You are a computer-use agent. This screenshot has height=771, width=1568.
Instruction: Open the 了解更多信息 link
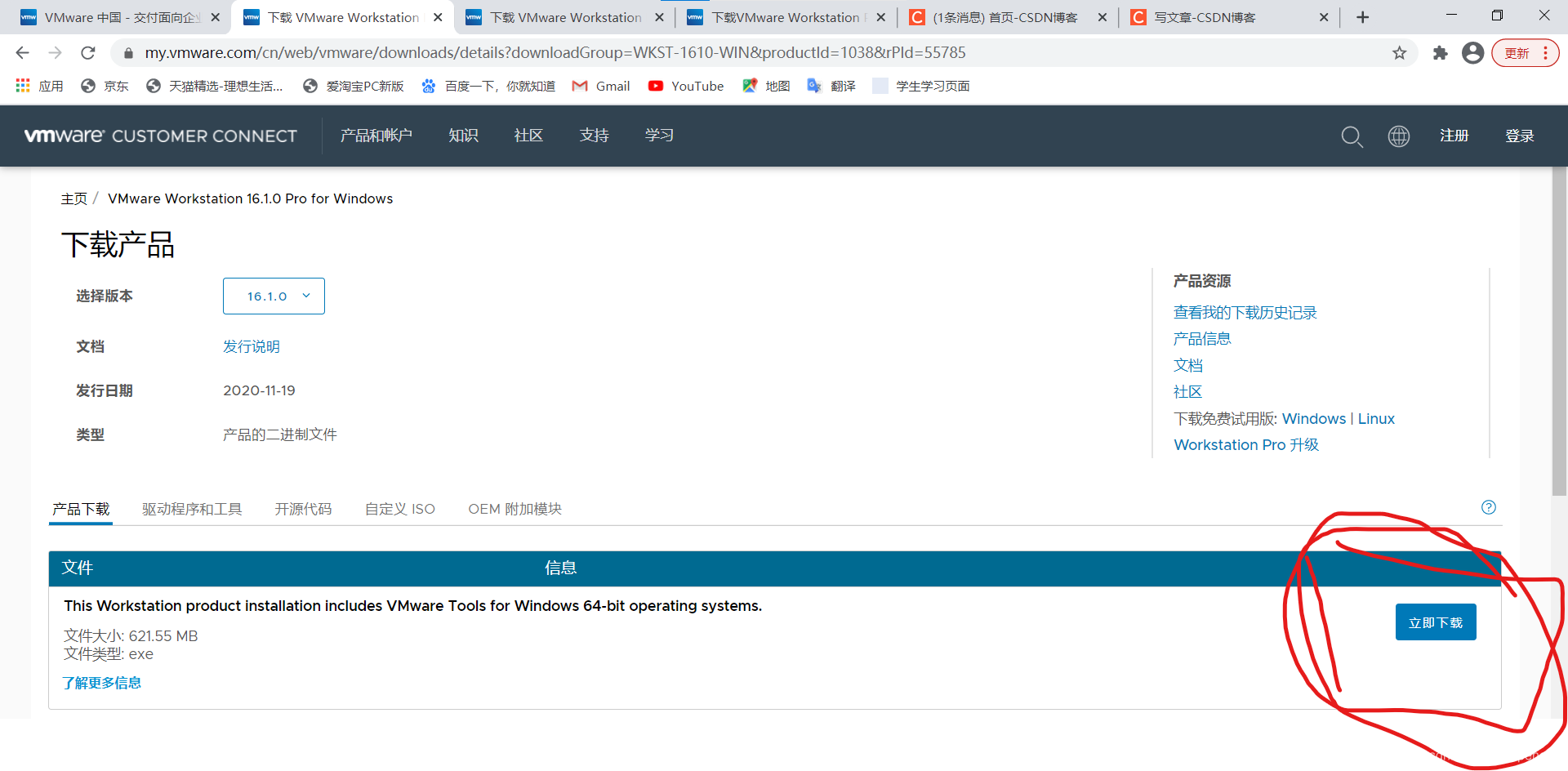click(x=102, y=683)
